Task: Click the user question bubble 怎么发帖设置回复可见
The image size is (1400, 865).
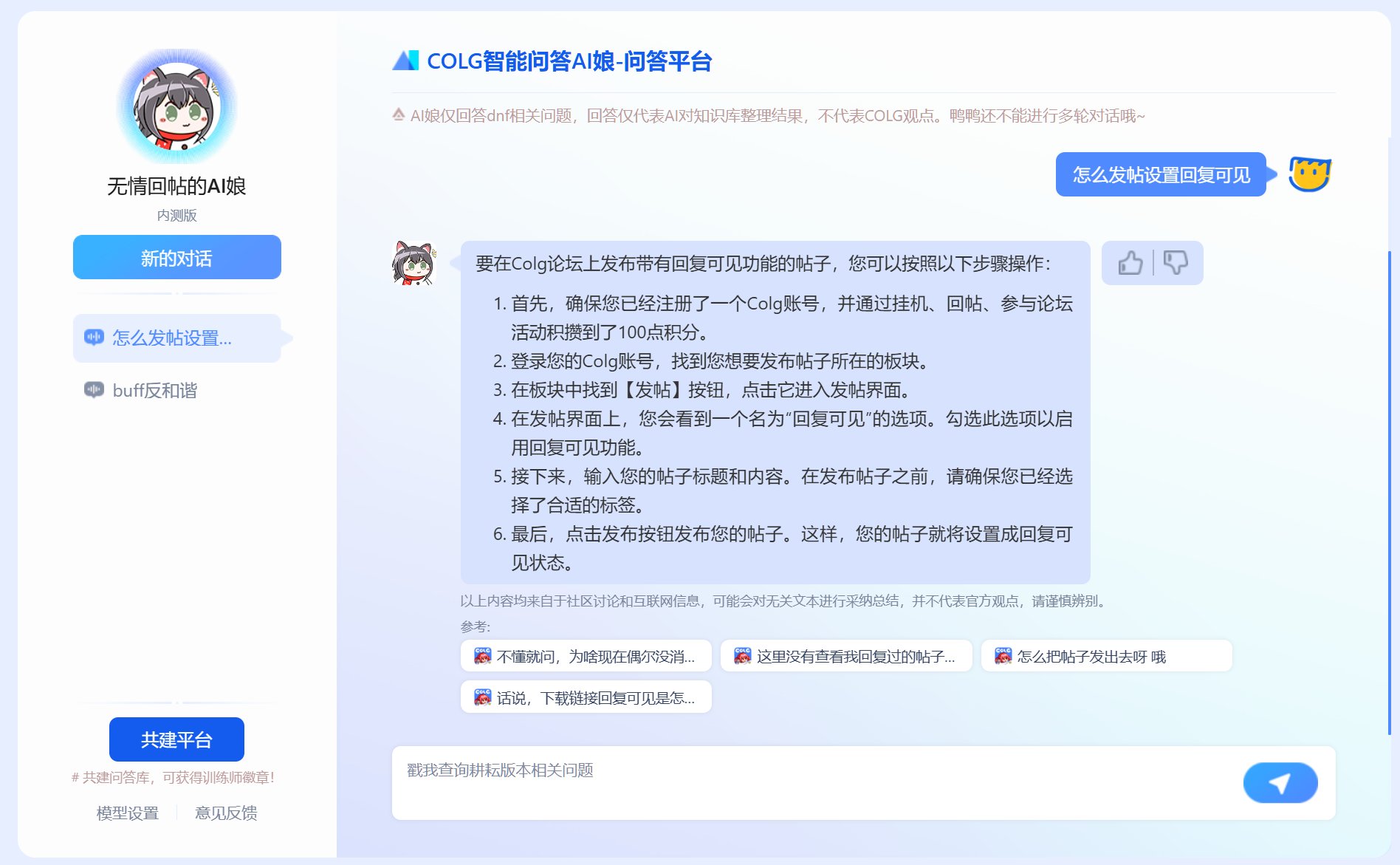Action: (x=1161, y=174)
